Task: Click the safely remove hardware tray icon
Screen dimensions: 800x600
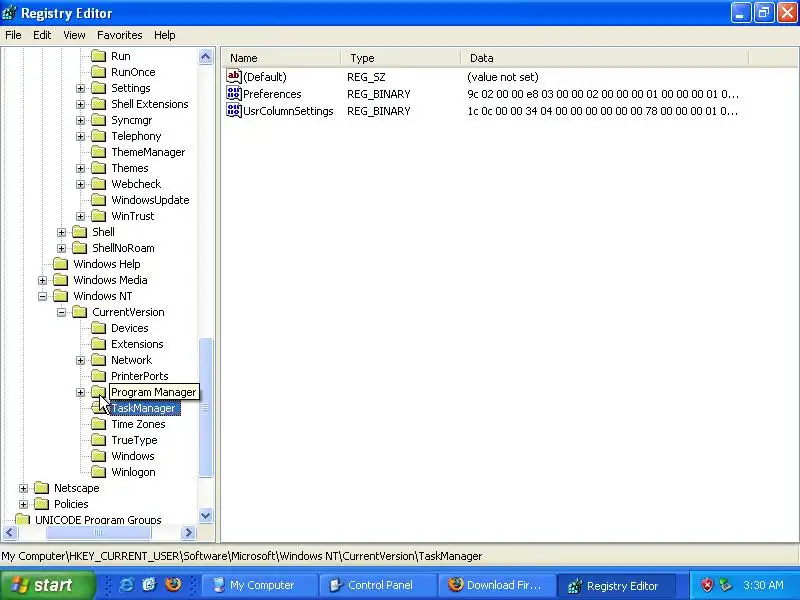Action: click(x=725, y=585)
